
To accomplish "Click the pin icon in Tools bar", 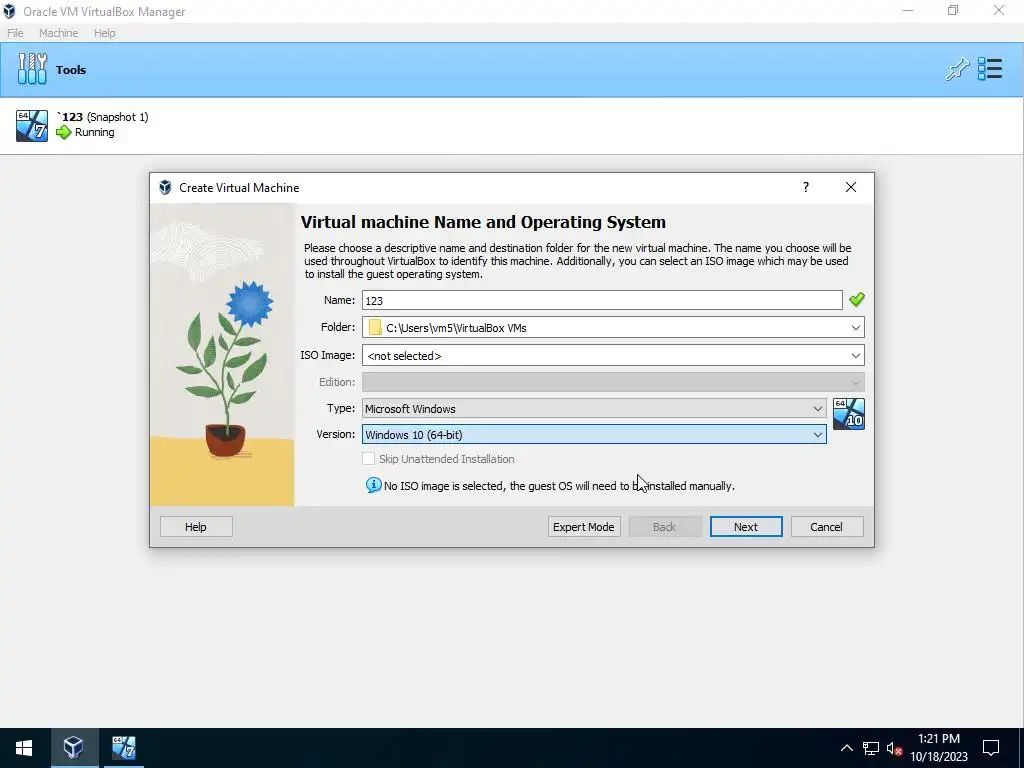I will (957, 69).
